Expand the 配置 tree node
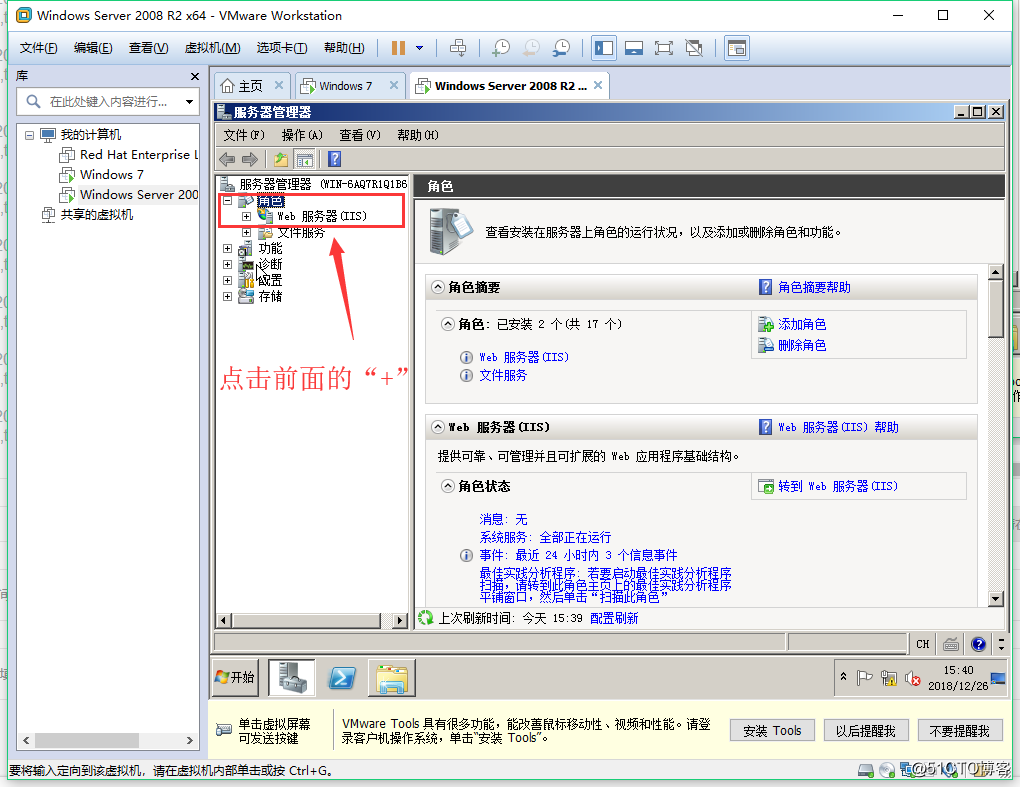 pyautogui.click(x=228, y=280)
